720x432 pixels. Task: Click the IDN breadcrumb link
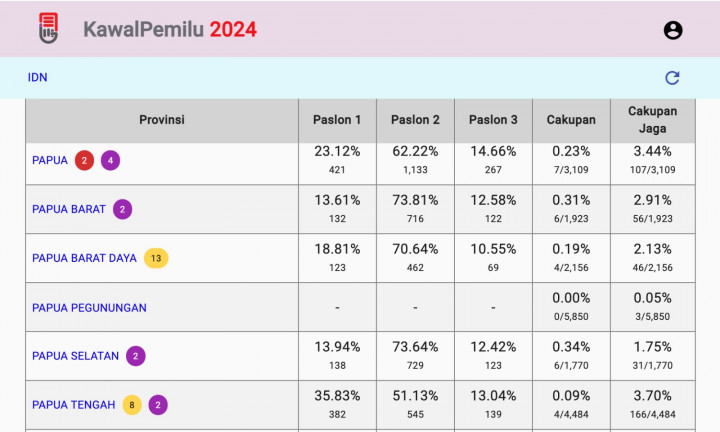(37, 78)
